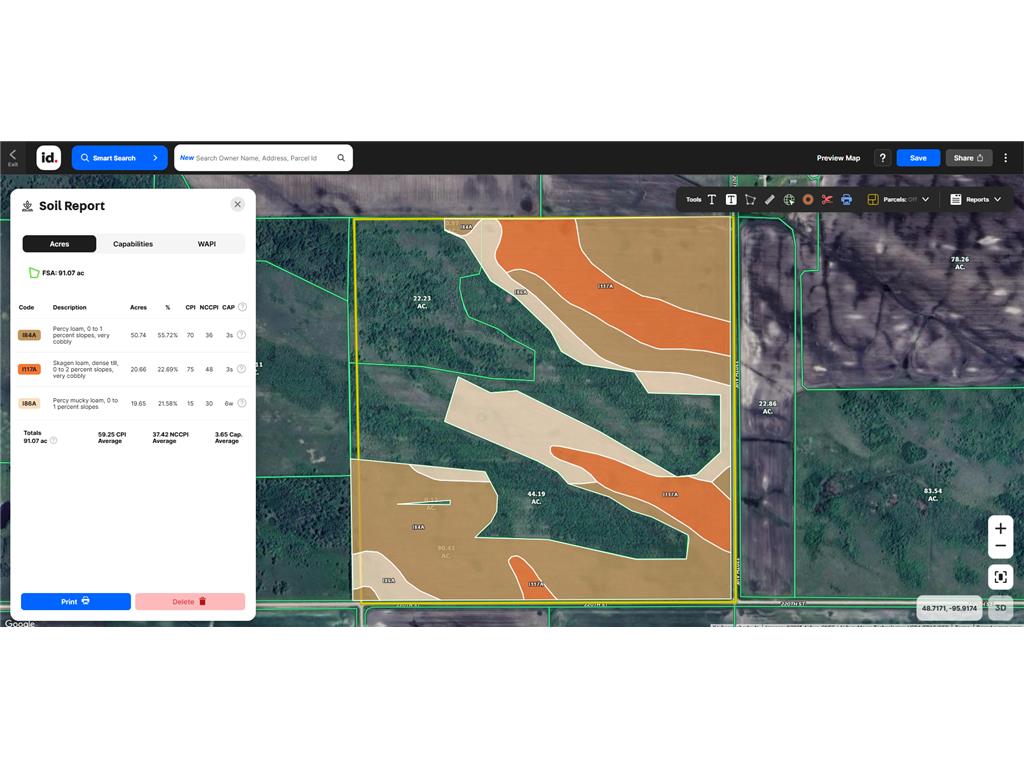Click the Save button
This screenshot has height=768, width=1024.
click(917, 157)
